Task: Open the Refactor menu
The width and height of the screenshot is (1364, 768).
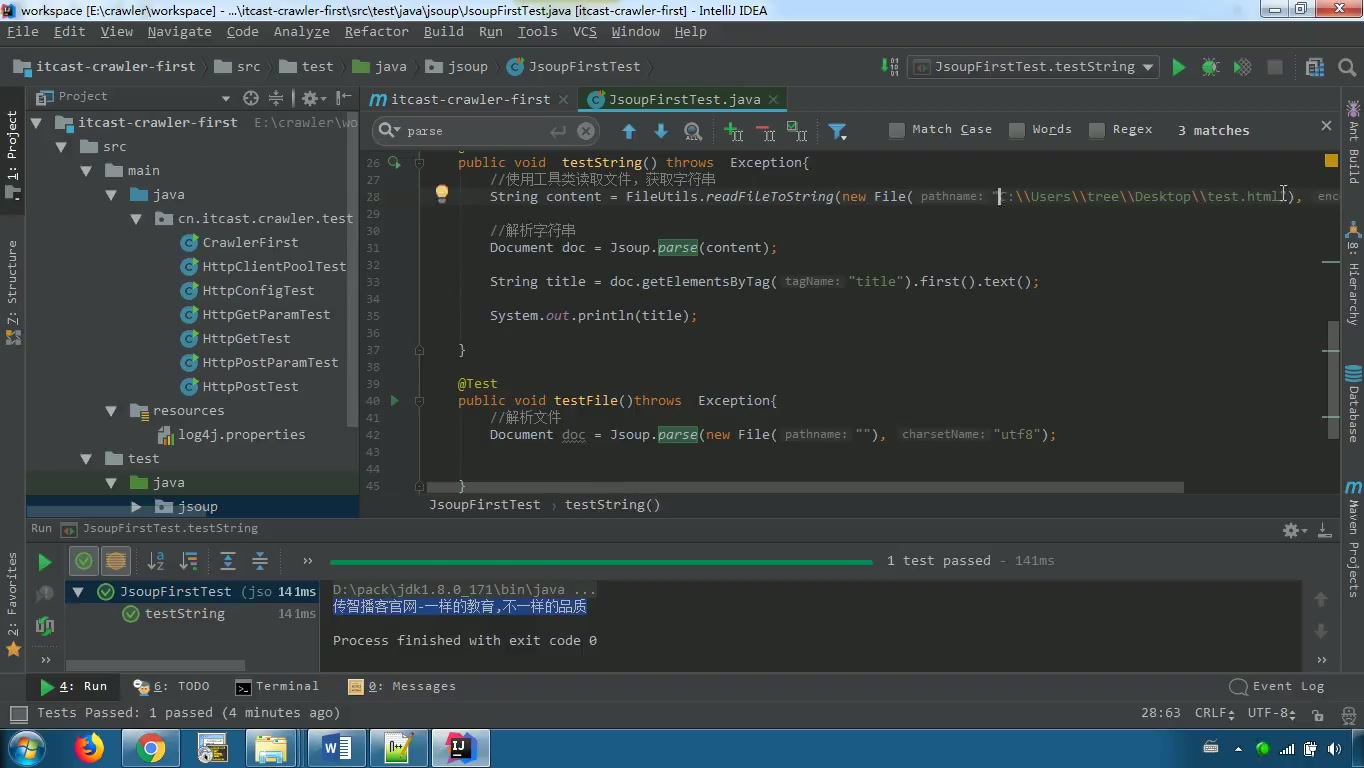Action: click(x=376, y=32)
